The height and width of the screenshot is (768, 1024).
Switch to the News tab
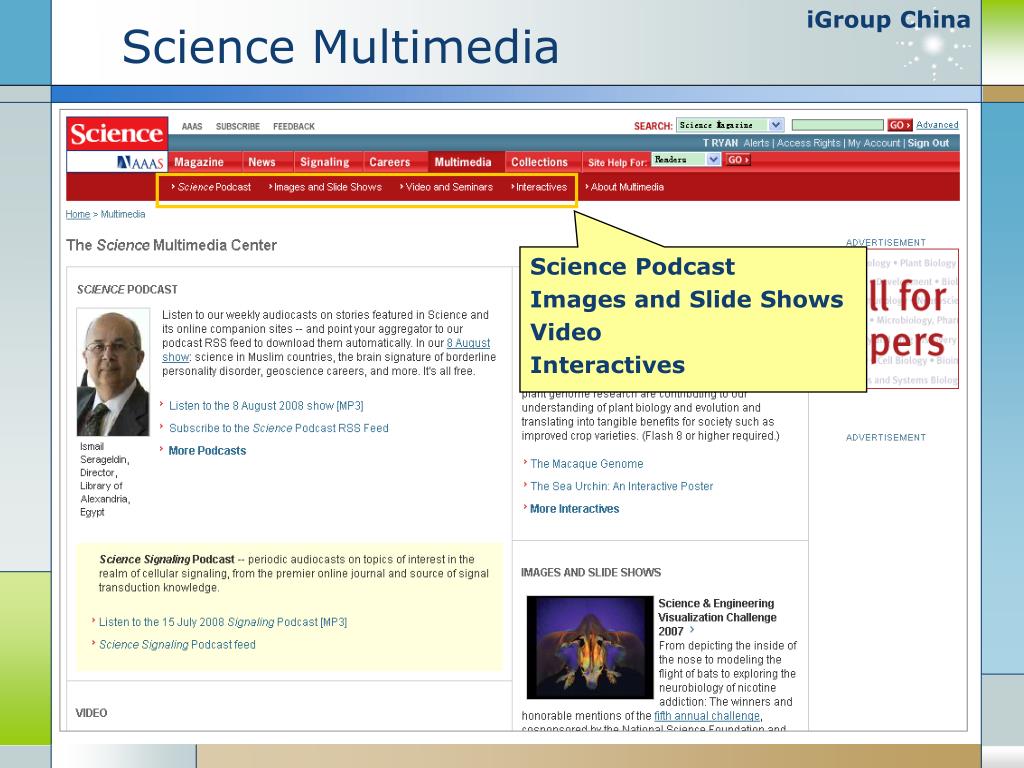262,162
